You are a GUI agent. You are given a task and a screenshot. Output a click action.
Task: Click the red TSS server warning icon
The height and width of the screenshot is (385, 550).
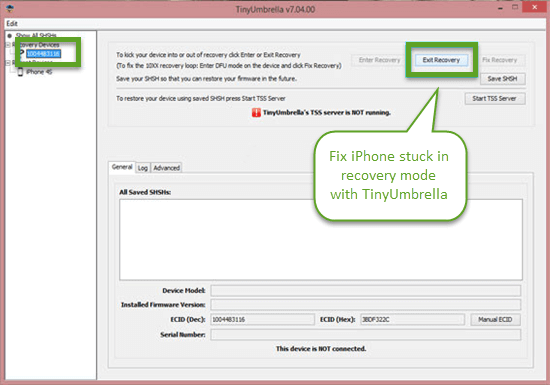pos(256,113)
